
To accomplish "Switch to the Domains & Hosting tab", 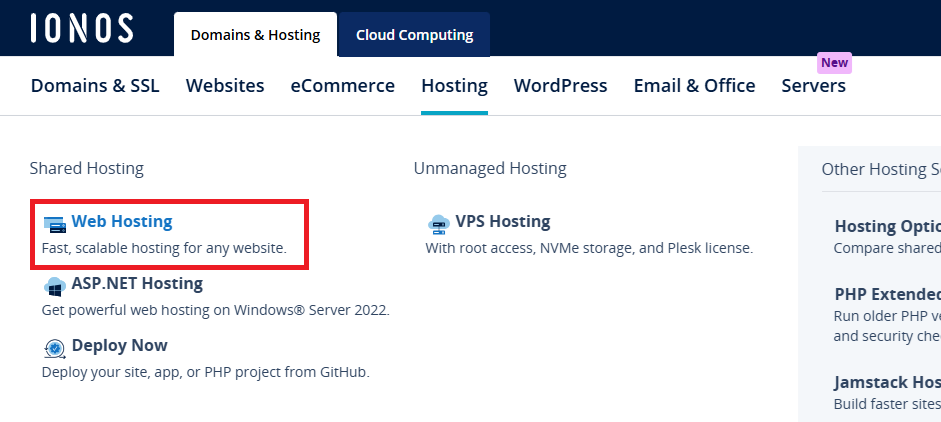I will click(255, 35).
